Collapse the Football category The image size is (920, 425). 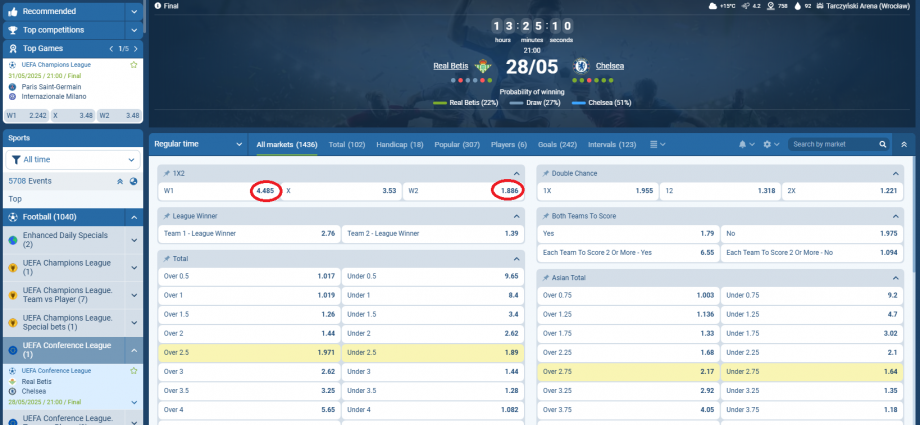point(134,217)
